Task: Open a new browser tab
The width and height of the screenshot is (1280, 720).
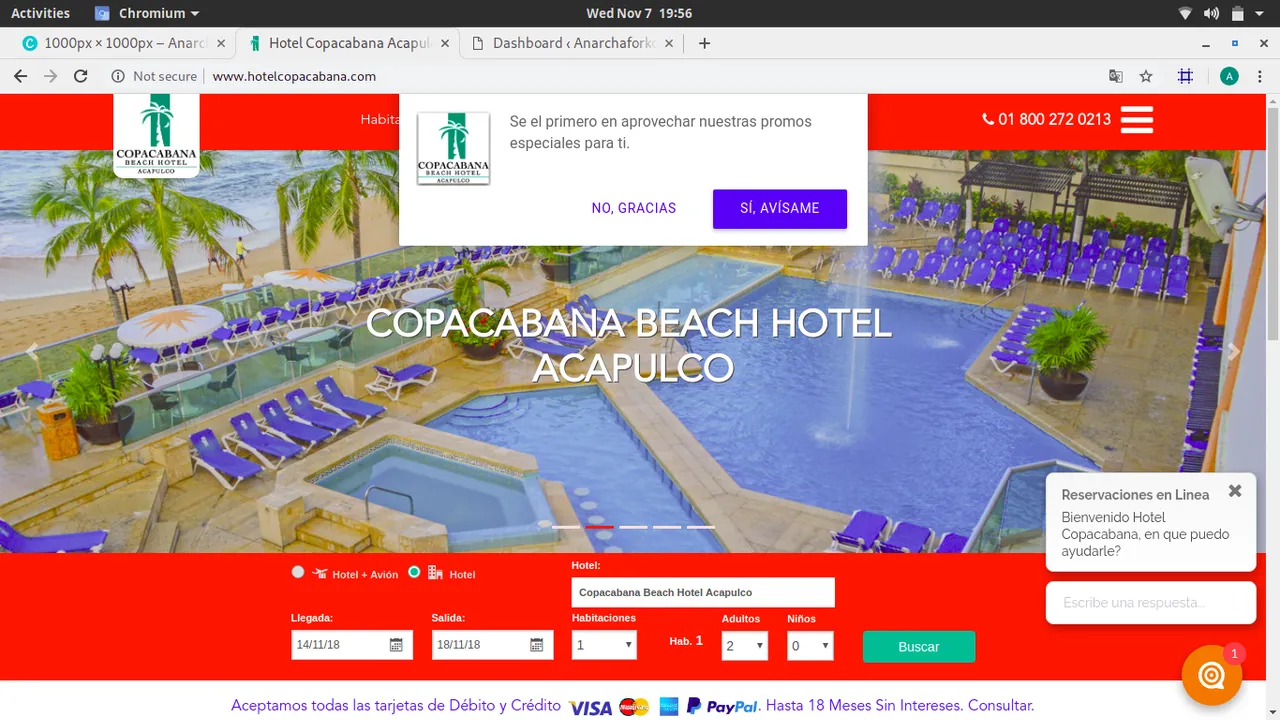Action: pyautogui.click(x=704, y=43)
